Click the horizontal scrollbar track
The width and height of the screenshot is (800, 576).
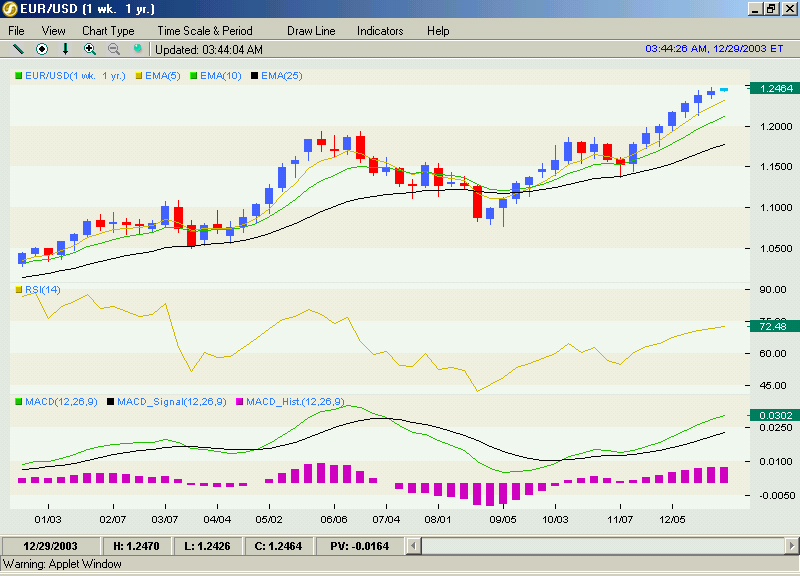pyautogui.click(x=602, y=546)
